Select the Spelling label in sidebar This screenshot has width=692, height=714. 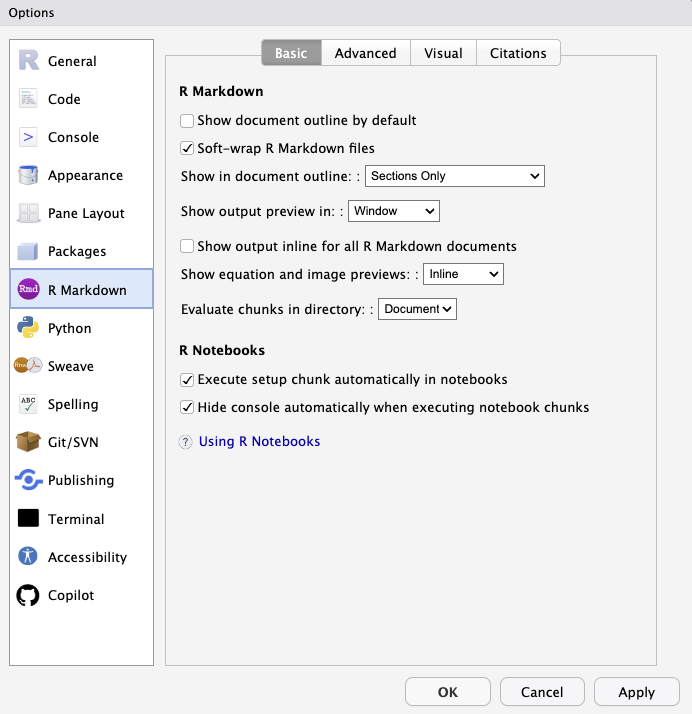pyautogui.click(x=73, y=404)
